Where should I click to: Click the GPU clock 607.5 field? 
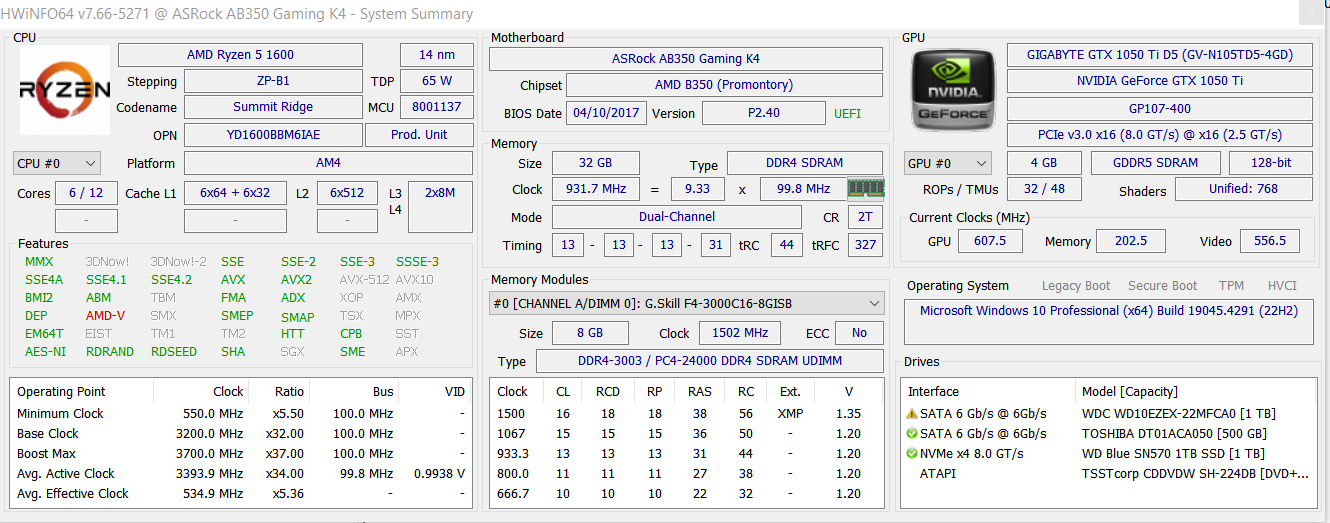pyautogui.click(x=989, y=241)
